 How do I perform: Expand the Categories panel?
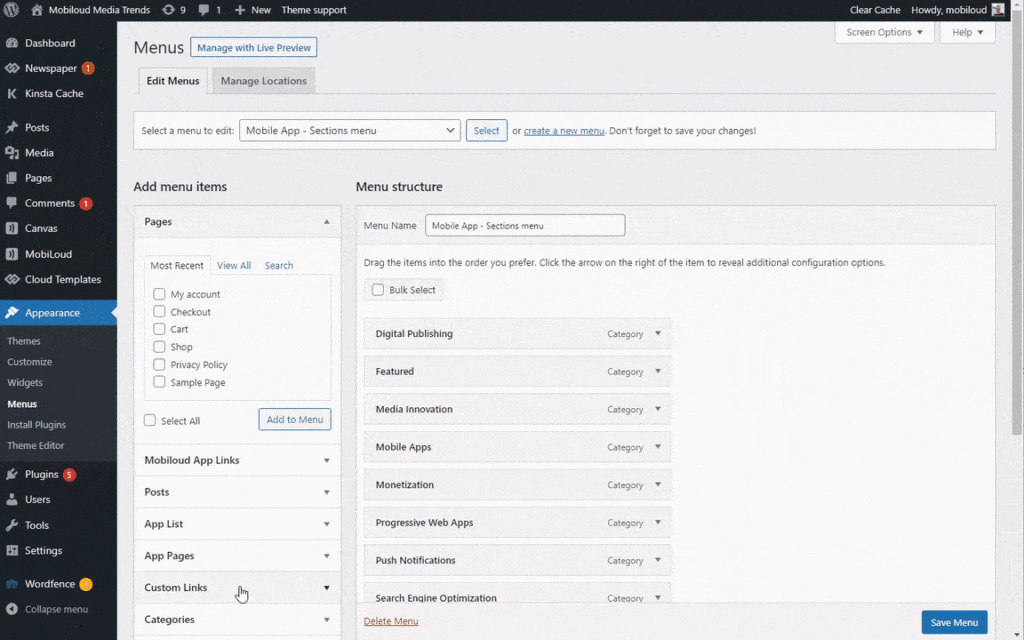[237, 620]
